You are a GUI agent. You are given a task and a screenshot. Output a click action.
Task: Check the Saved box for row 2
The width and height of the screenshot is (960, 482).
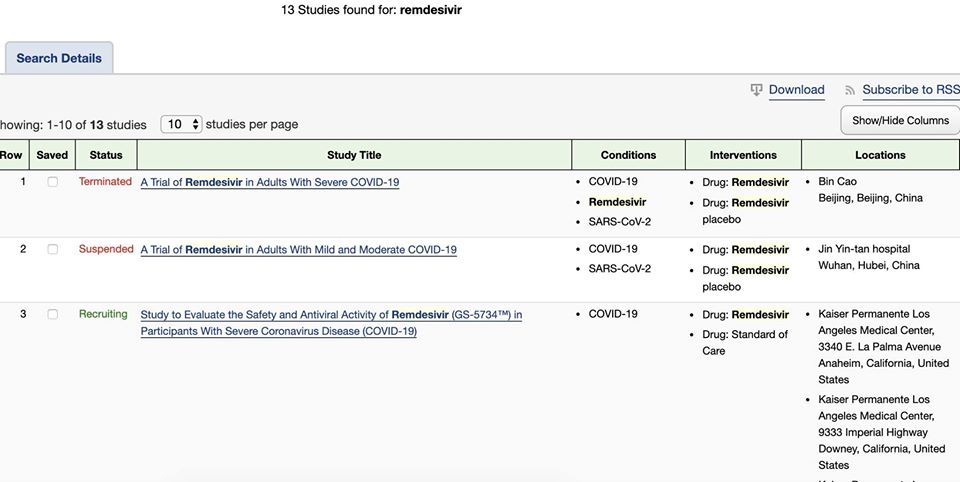click(53, 249)
